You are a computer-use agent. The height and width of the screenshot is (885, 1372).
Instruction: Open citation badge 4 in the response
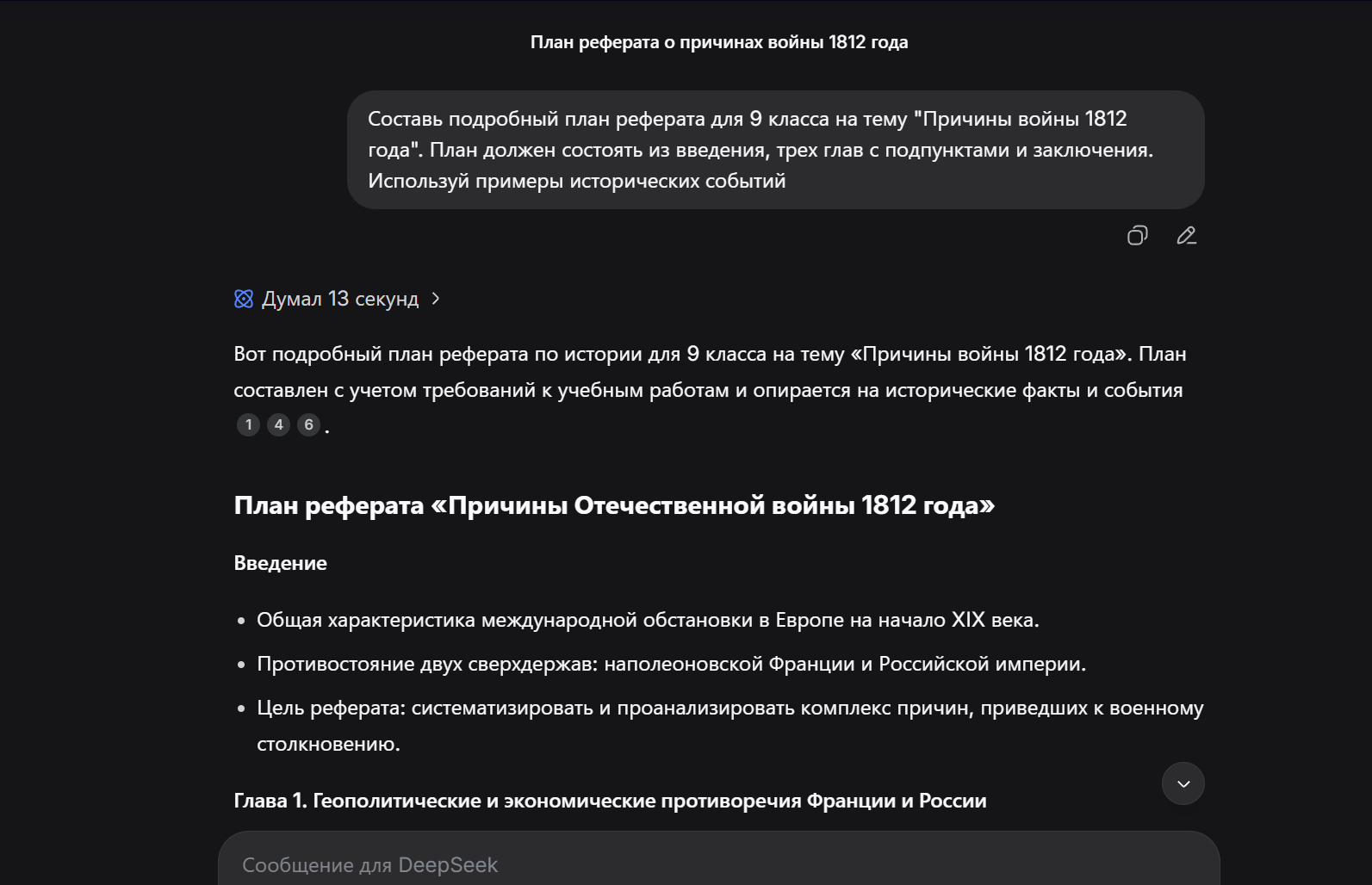pos(277,424)
